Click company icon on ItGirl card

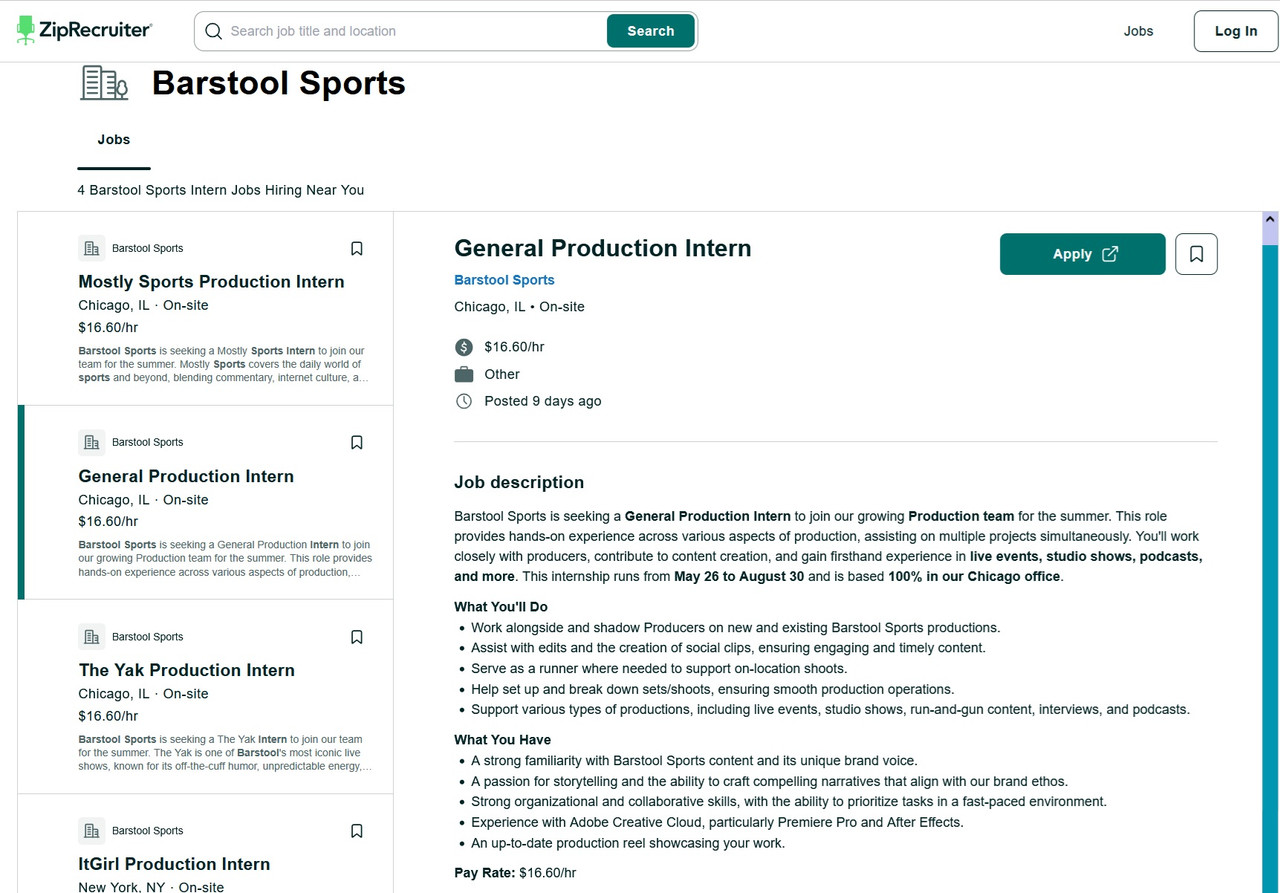(x=92, y=831)
